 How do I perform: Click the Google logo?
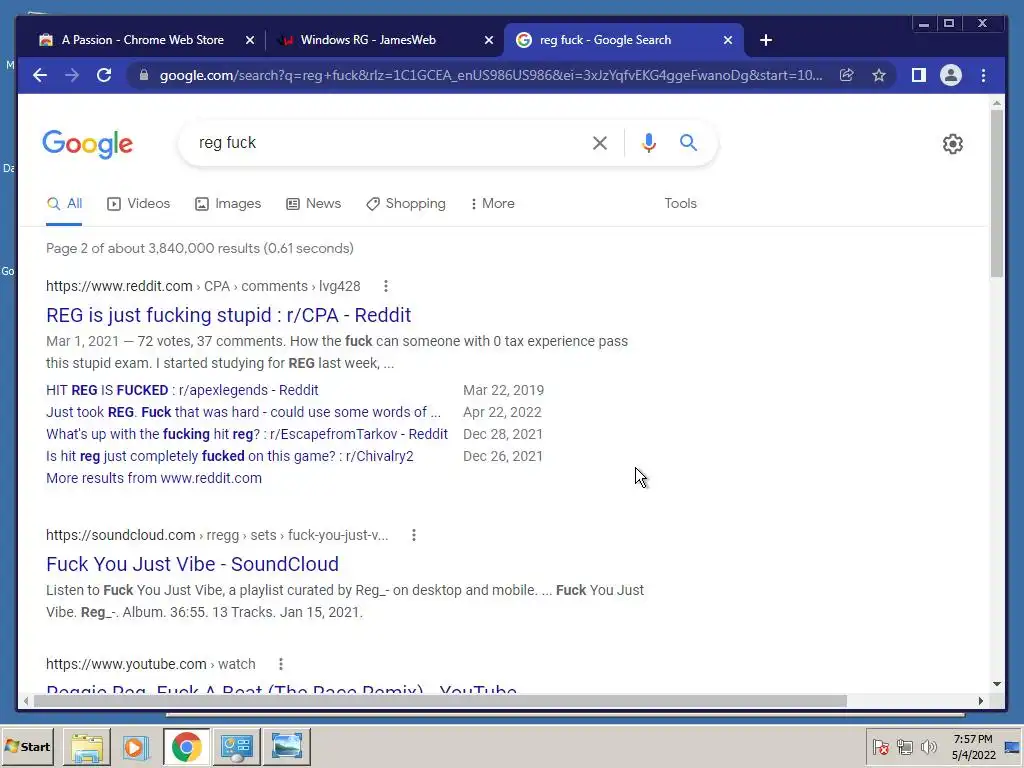pos(88,144)
